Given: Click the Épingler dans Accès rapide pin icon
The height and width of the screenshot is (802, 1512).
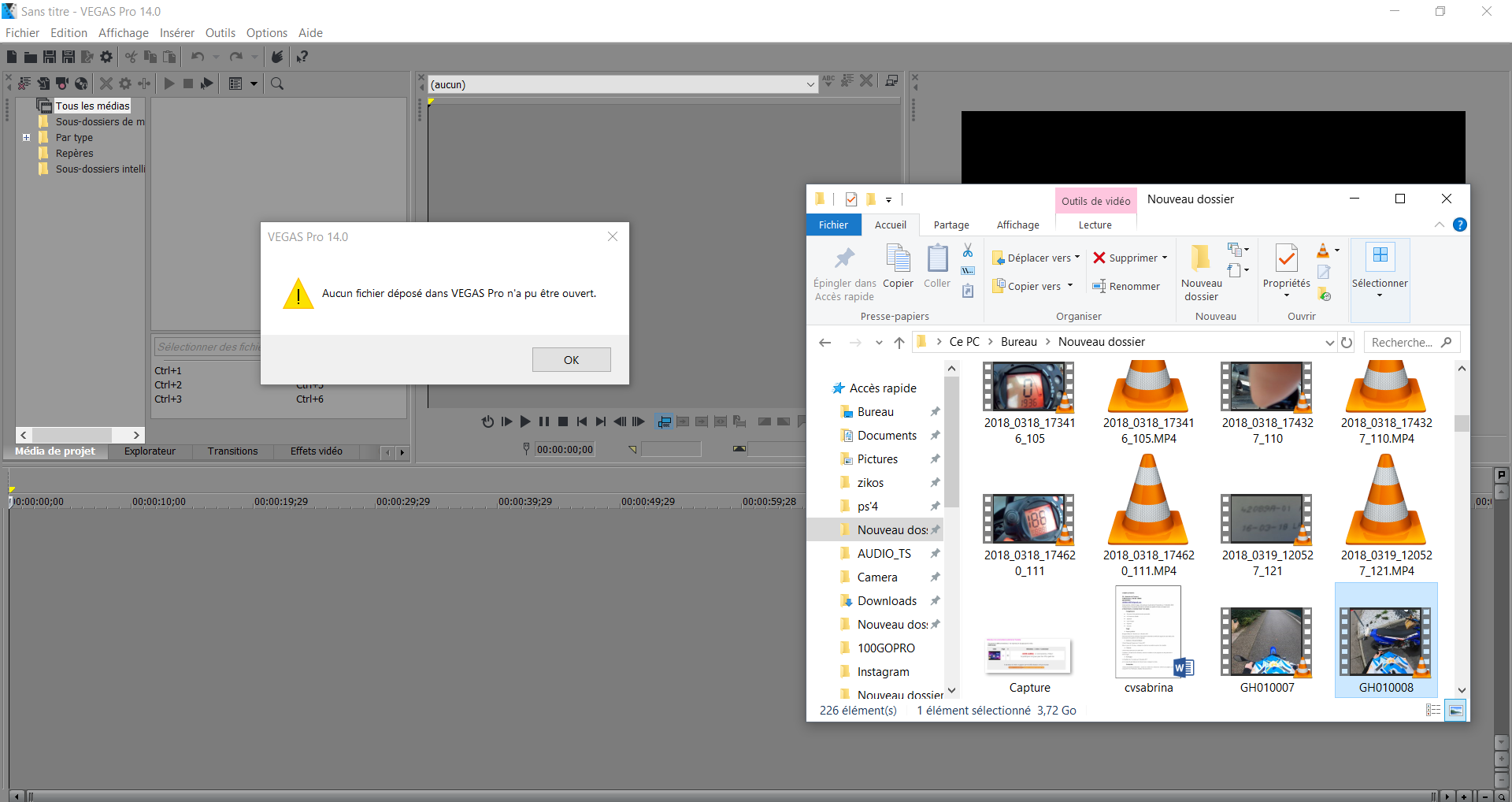Looking at the screenshot, I should (844, 258).
